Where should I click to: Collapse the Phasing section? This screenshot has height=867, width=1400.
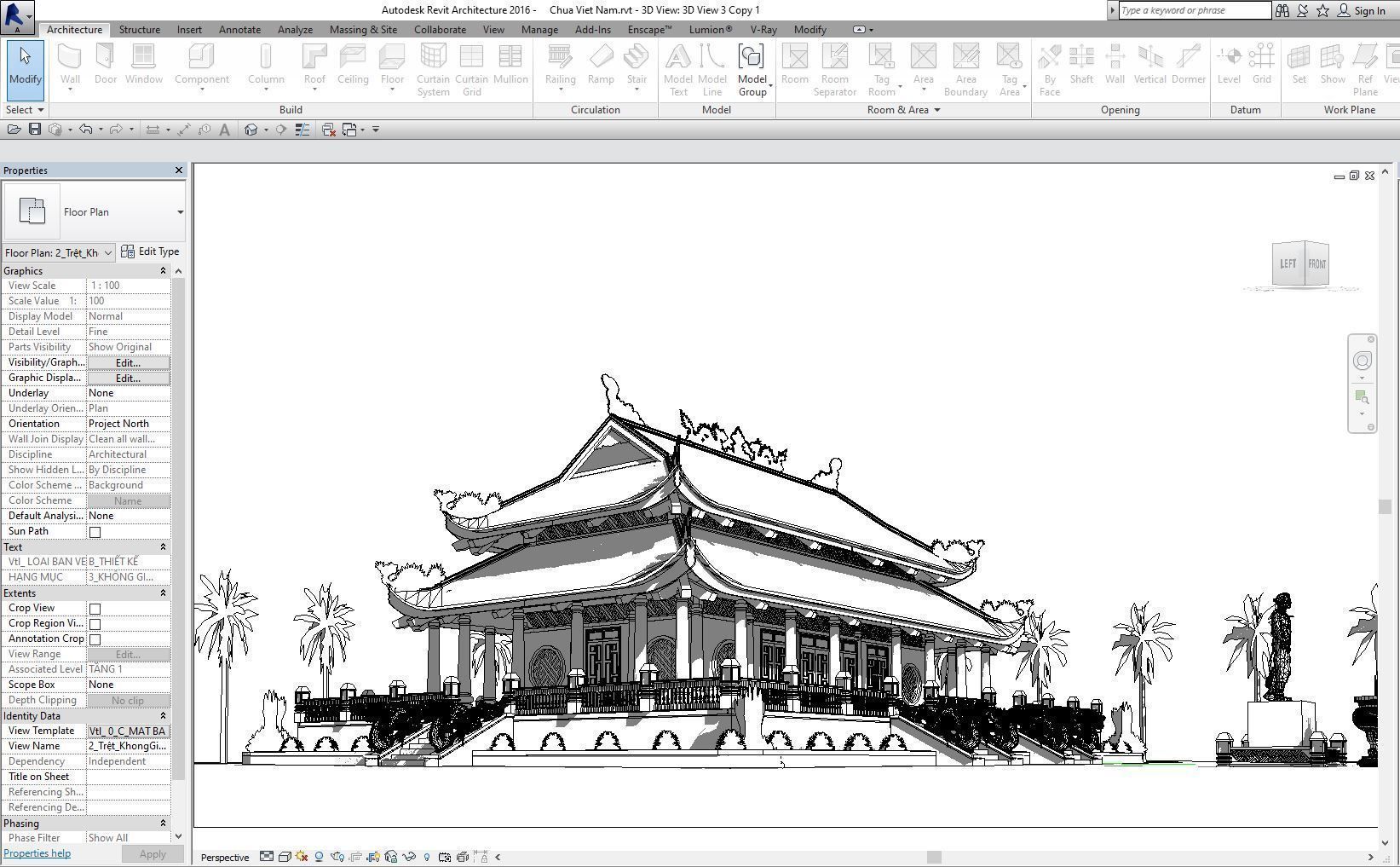pos(163,823)
